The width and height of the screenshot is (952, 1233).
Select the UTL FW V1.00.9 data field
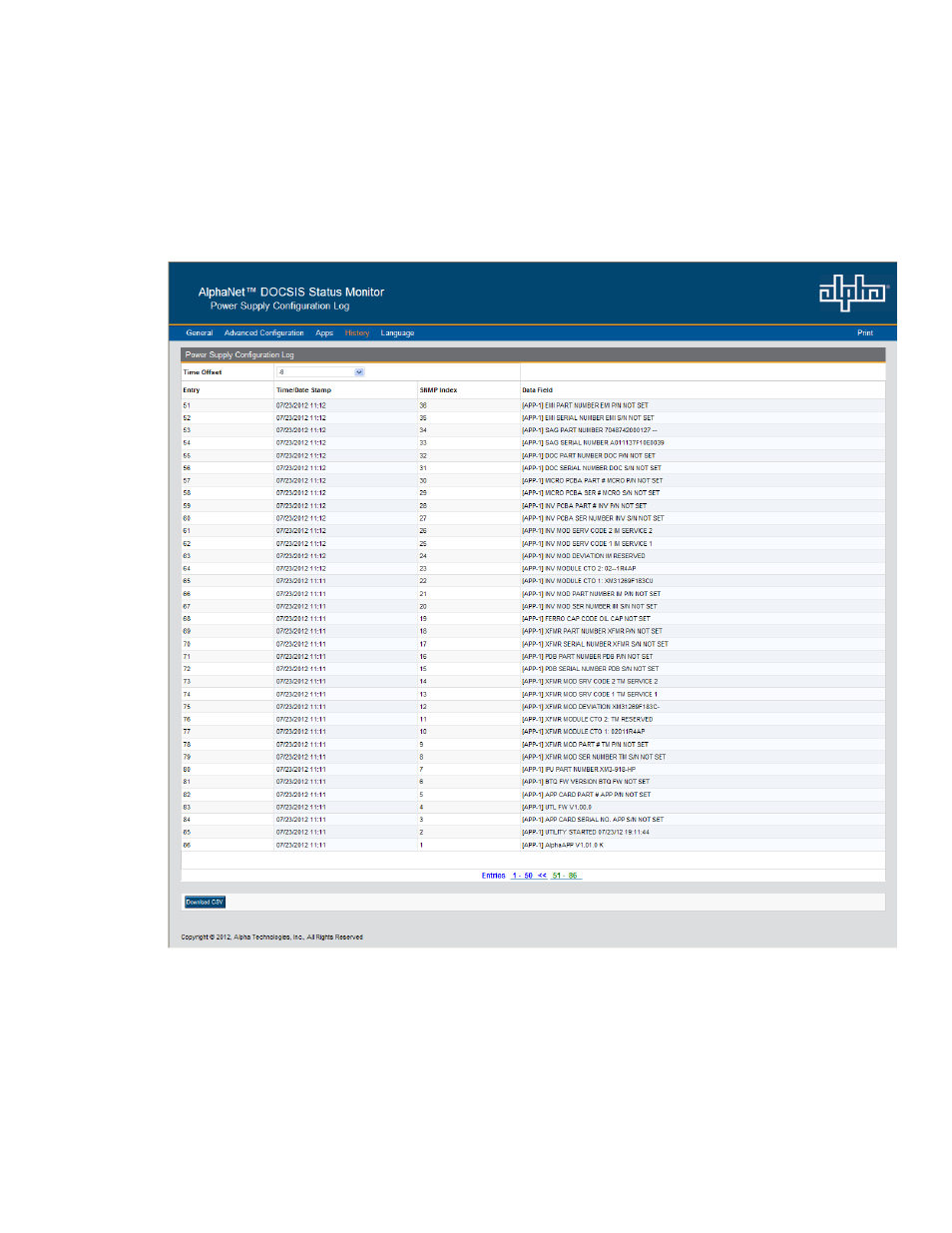(557, 808)
